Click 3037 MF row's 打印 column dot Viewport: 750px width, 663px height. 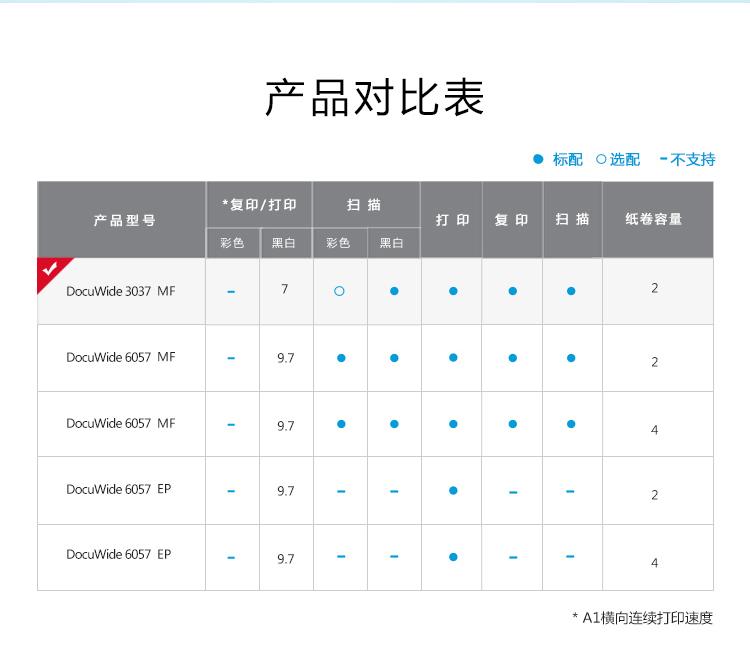453,291
